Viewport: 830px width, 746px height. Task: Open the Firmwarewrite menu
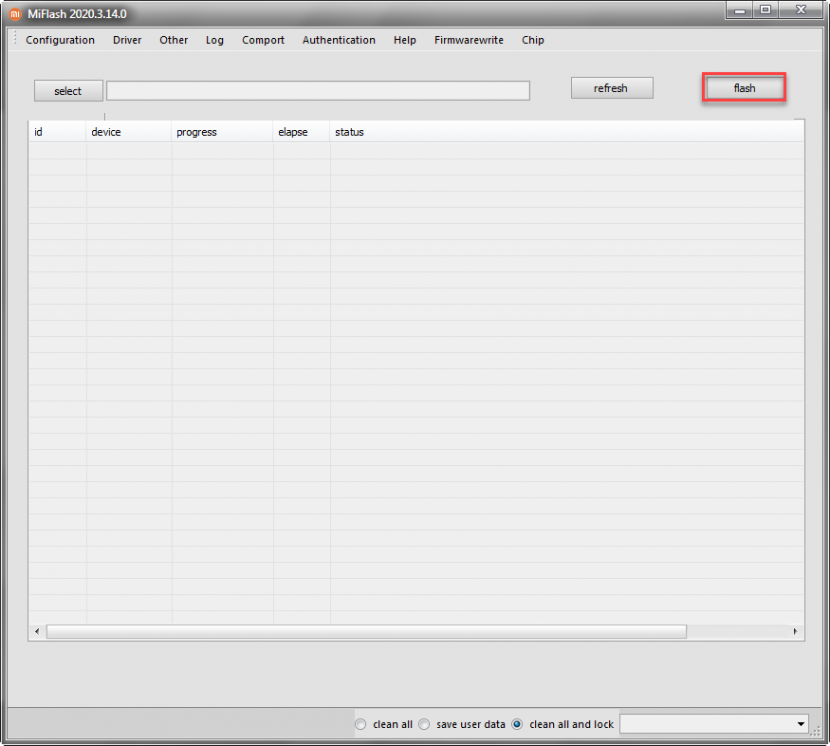pyautogui.click(x=469, y=40)
